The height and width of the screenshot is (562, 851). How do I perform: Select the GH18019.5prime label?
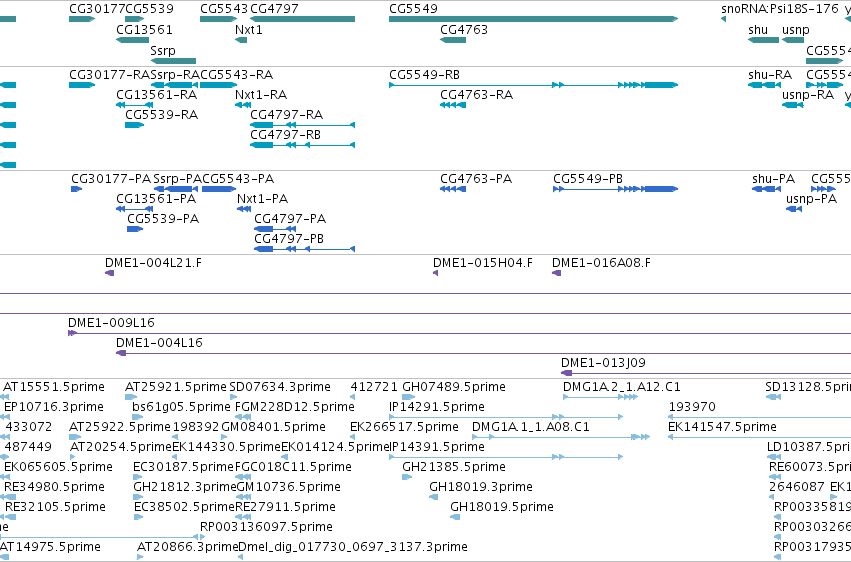coord(501,508)
